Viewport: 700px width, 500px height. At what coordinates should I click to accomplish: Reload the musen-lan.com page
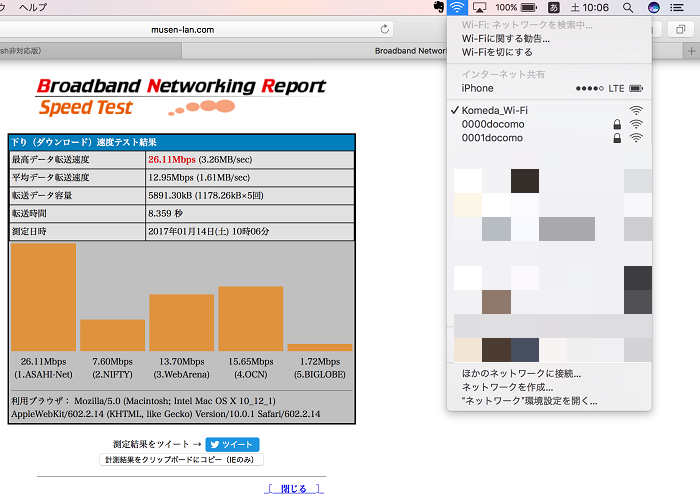click(x=384, y=29)
